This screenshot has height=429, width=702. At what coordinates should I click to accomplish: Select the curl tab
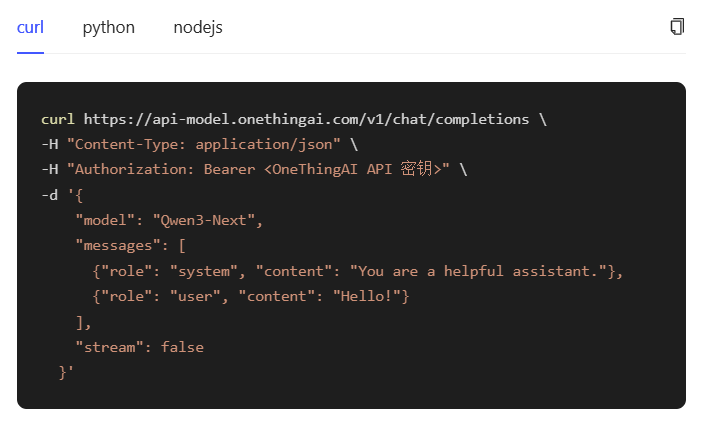pyautogui.click(x=30, y=27)
